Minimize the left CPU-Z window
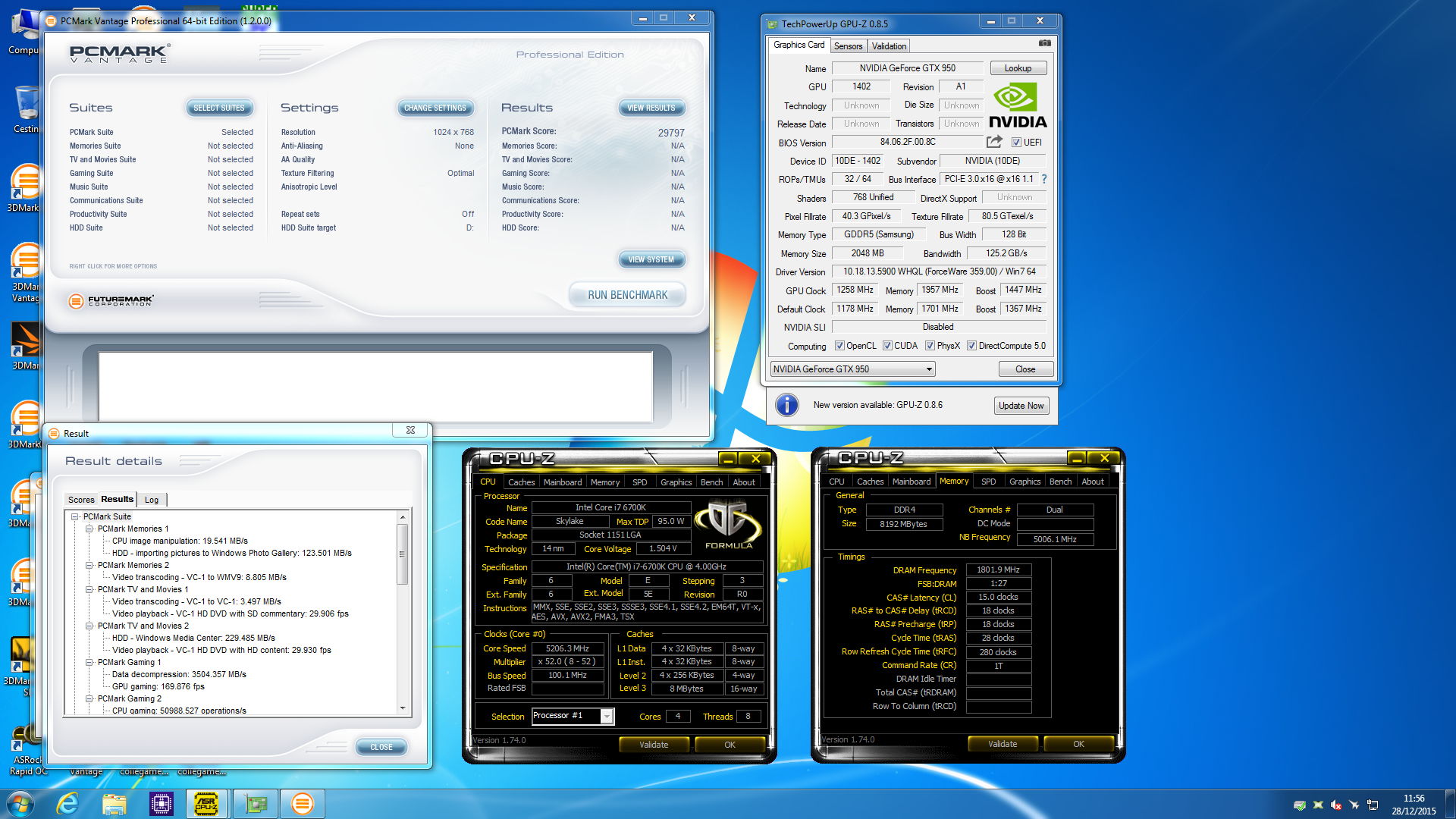1456x819 pixels. coord(728,459)
